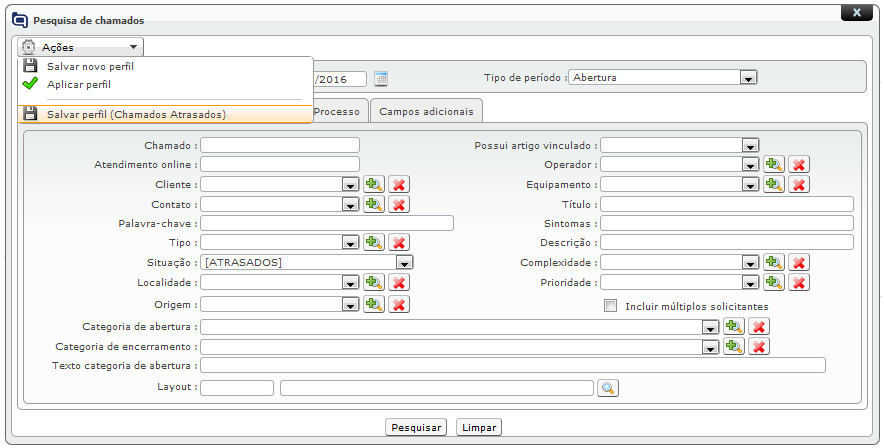Click the Limpar button
This screenshot has width=884, height=448.
click(479, 427)
